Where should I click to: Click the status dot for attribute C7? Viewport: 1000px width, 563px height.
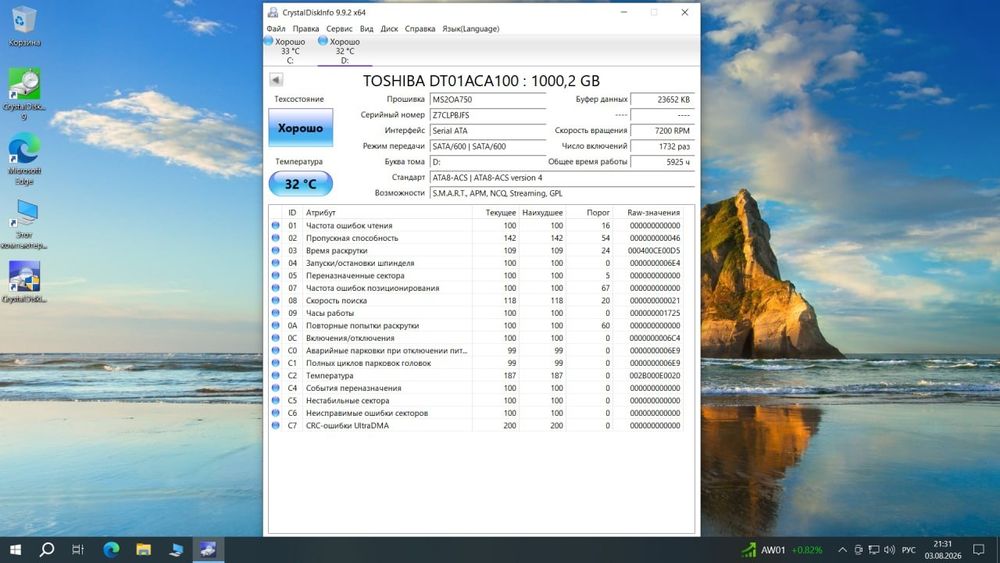click(276, 425)
